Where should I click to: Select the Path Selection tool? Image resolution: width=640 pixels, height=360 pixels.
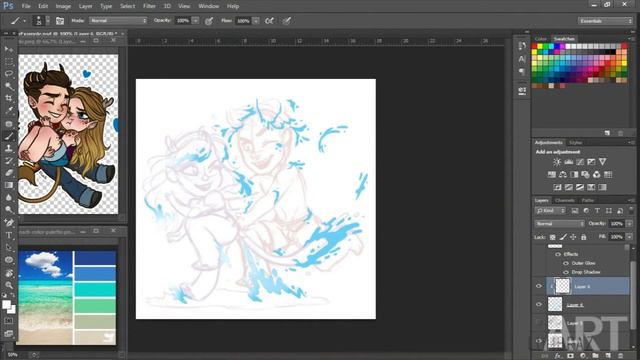9,248
